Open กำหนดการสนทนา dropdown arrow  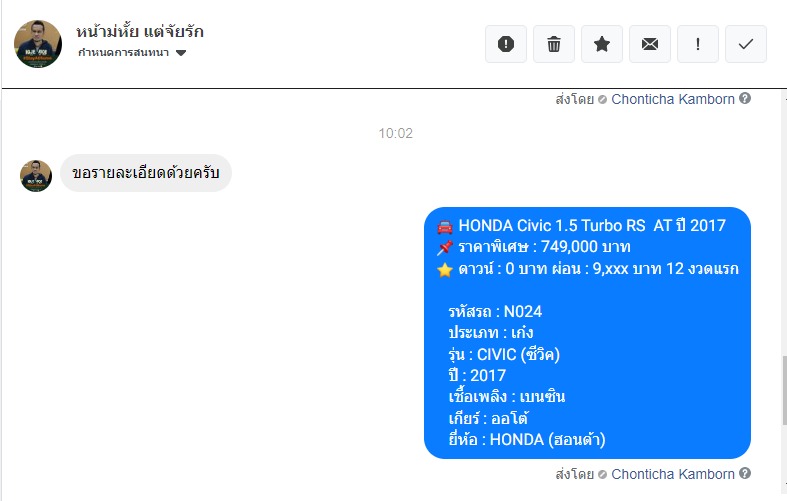[181, 53]
